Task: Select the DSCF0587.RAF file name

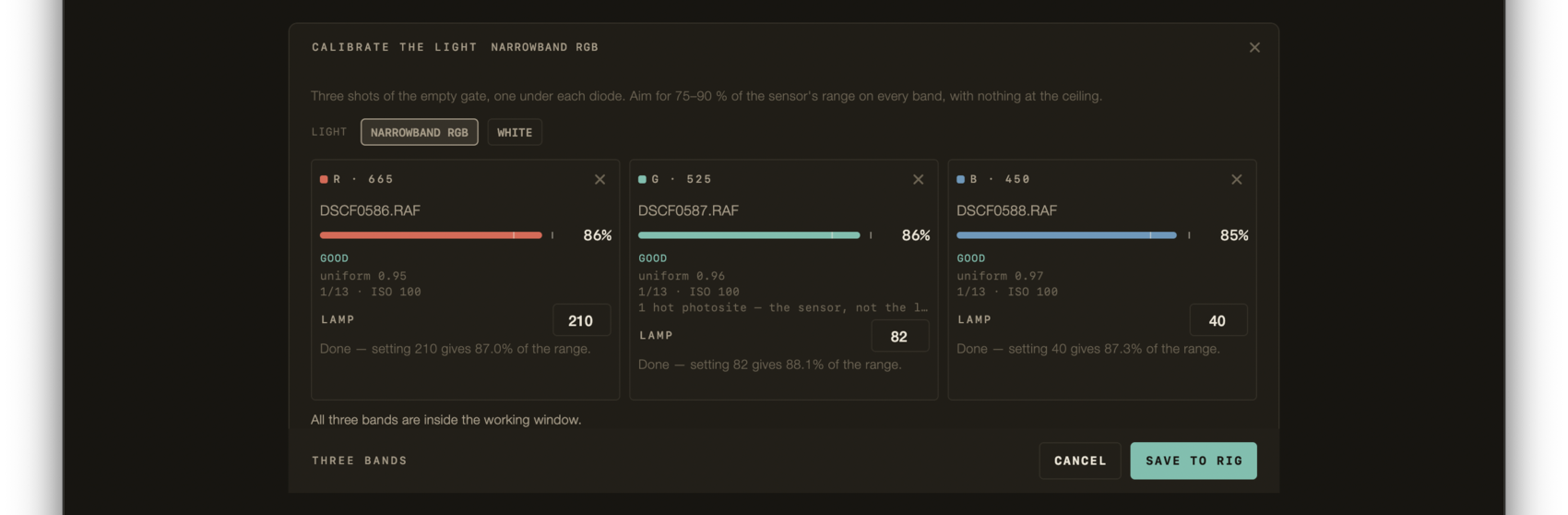Action: coord(688,210)
